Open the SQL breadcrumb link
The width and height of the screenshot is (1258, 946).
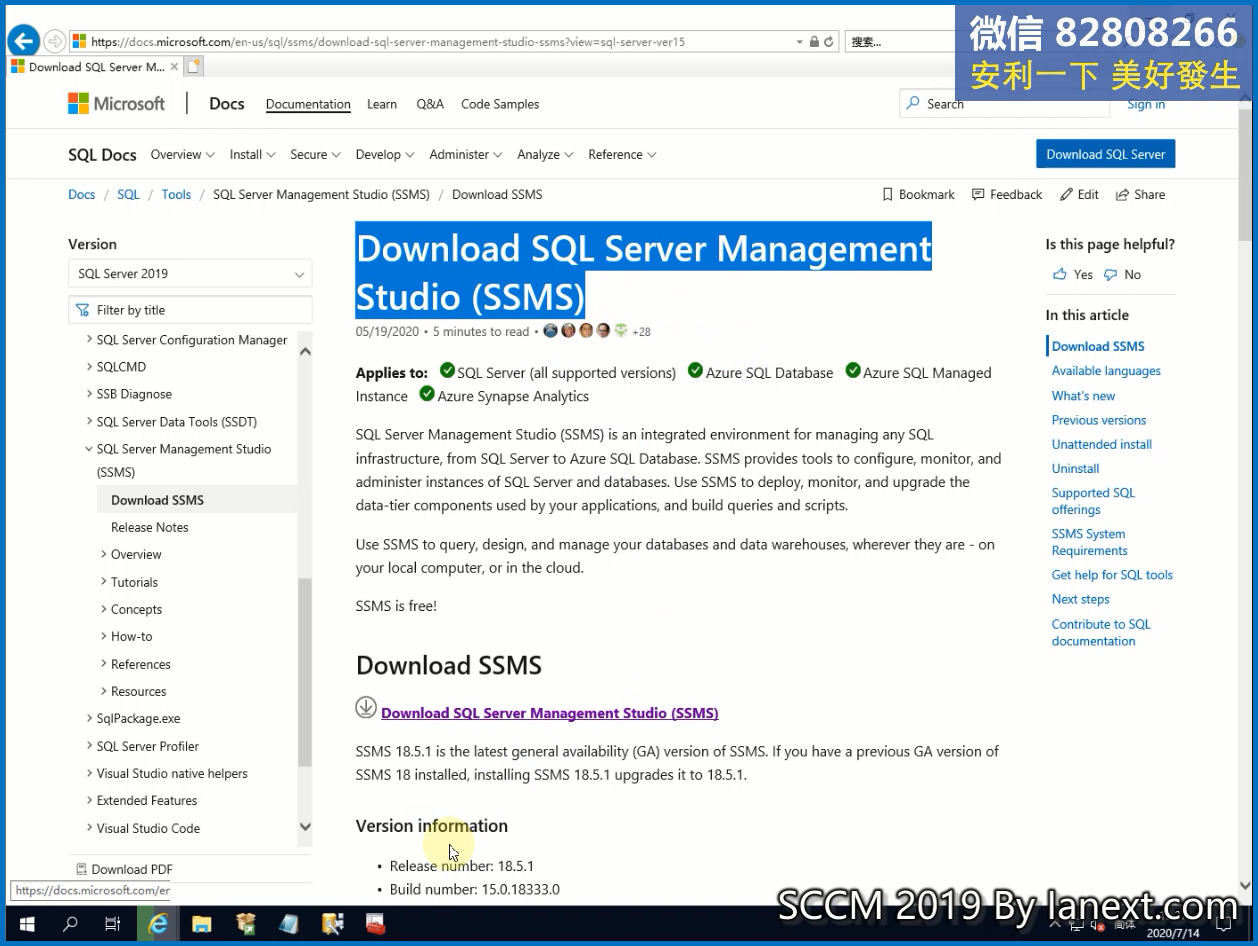point(128,194)
